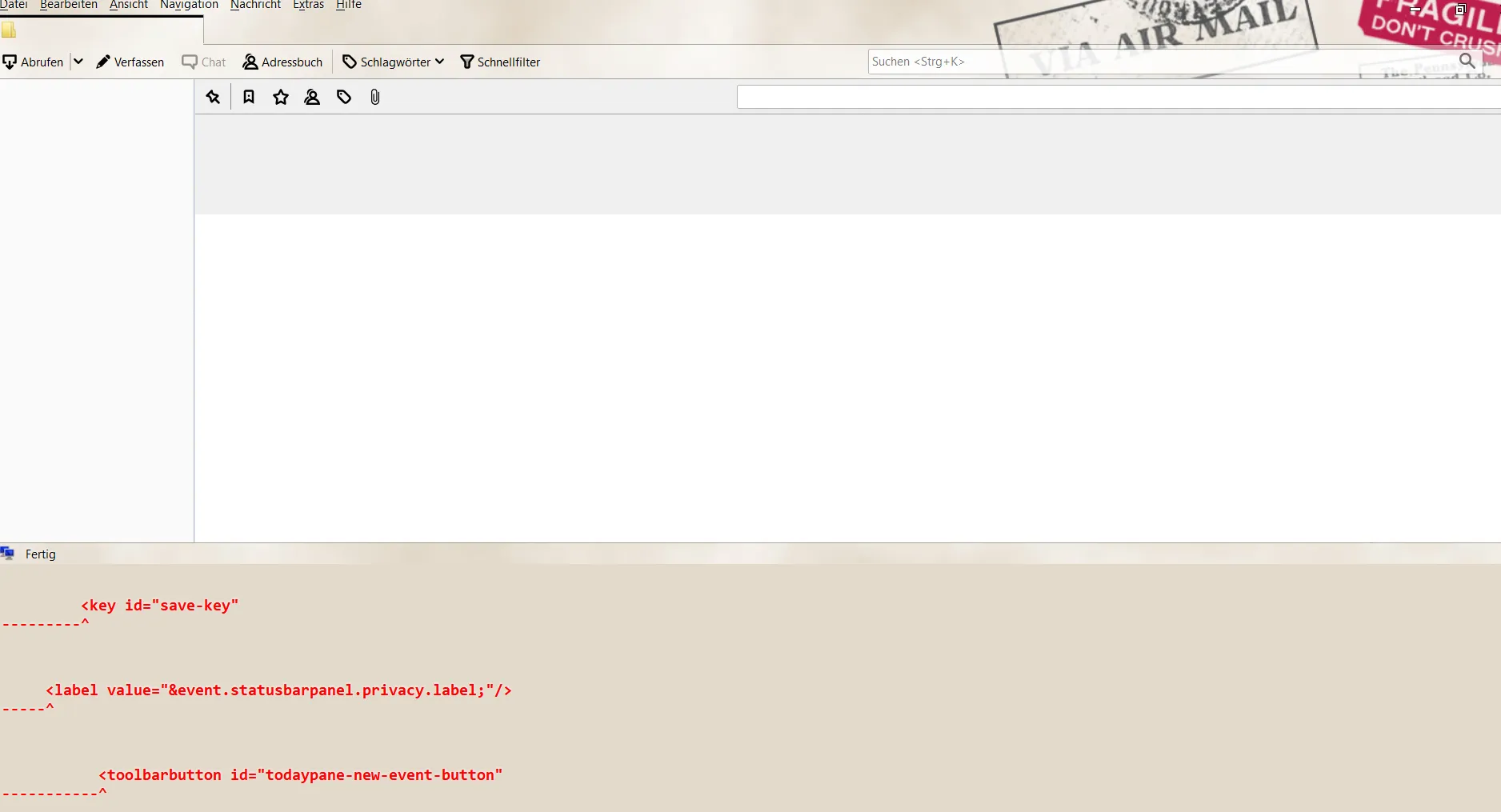Open the Chat toolbar button

tap(204, 62)
